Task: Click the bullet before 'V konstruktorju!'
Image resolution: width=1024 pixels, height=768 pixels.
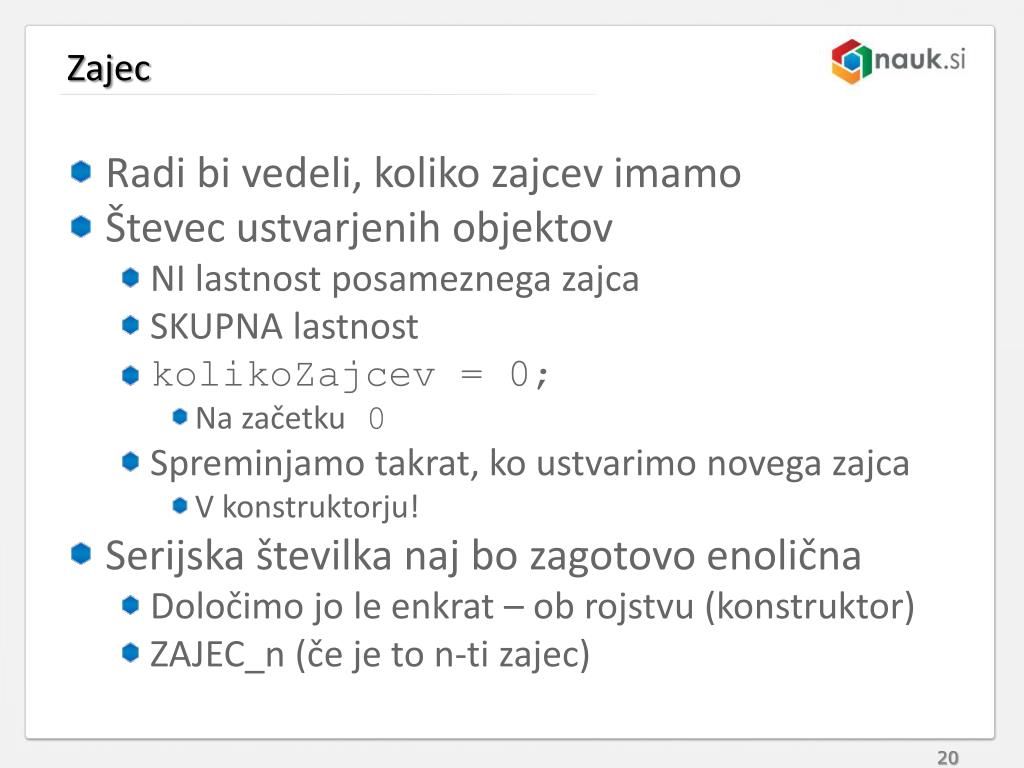Action: 180,505
